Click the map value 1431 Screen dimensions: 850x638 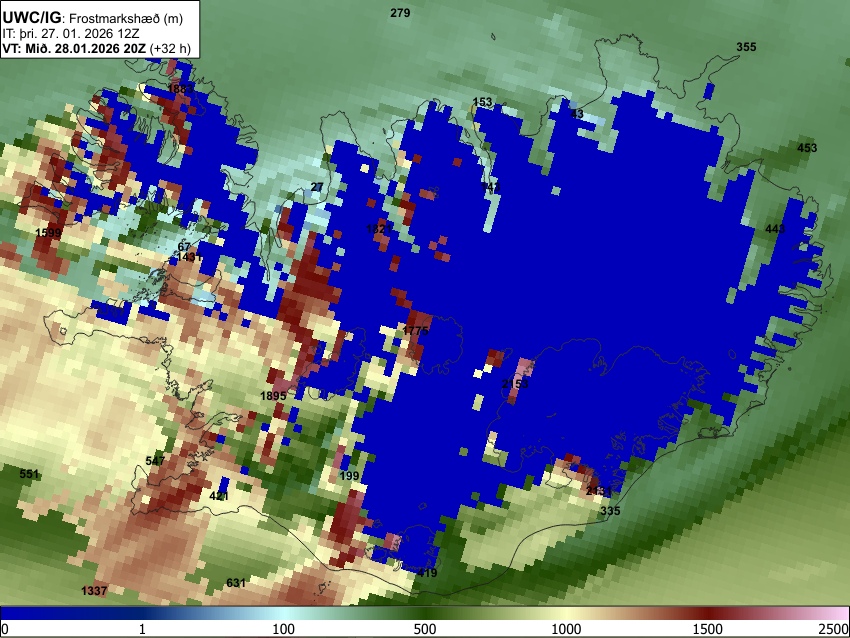coord(190,257)
